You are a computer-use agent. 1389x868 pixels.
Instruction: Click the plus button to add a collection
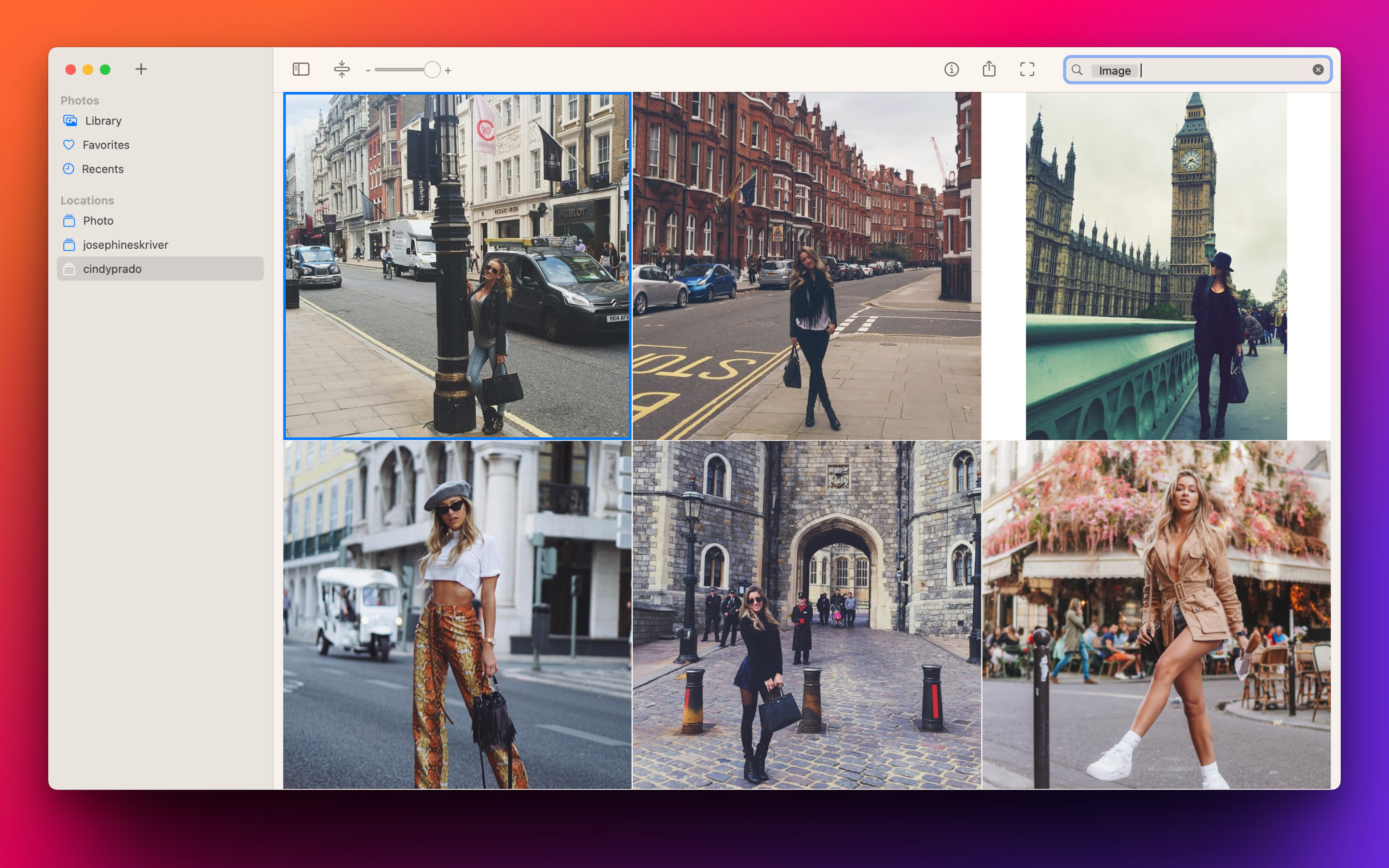[141, 69]
